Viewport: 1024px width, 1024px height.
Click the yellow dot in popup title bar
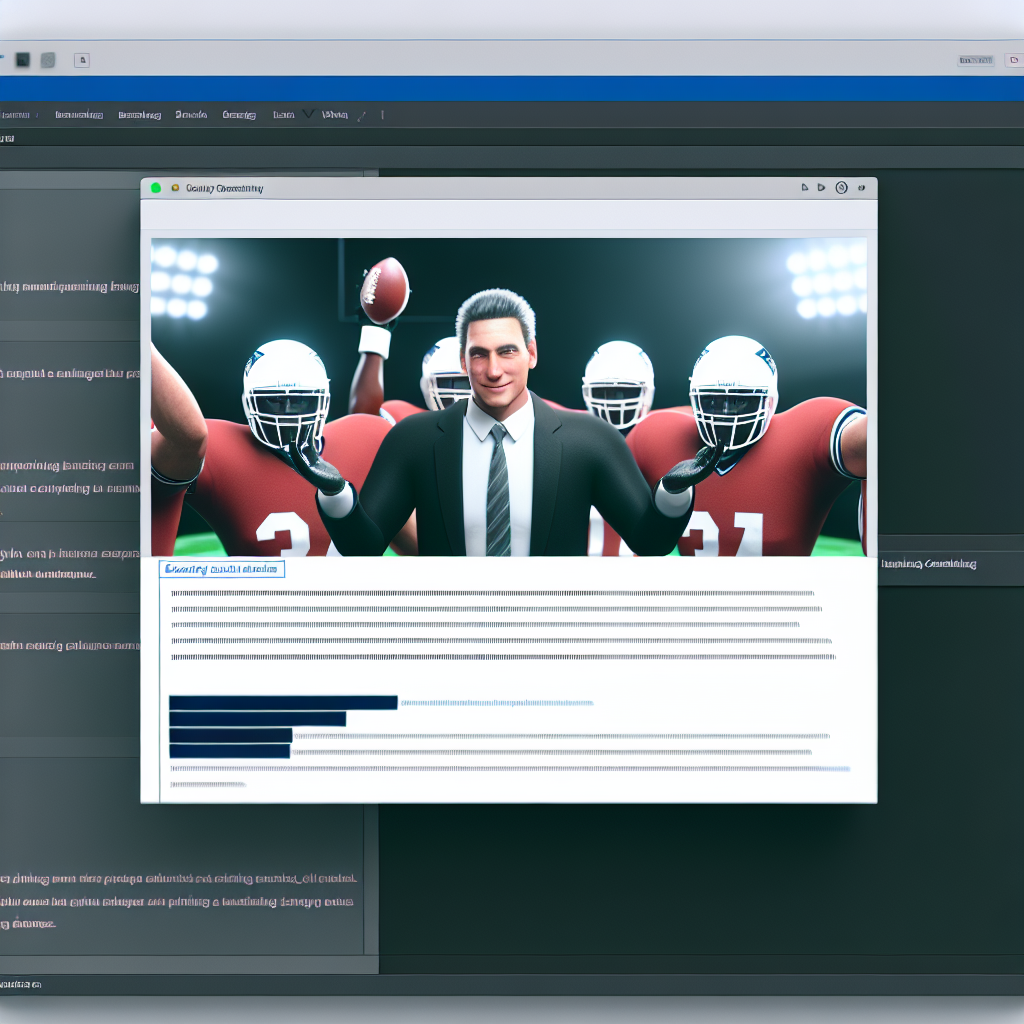tap(175, 187)
